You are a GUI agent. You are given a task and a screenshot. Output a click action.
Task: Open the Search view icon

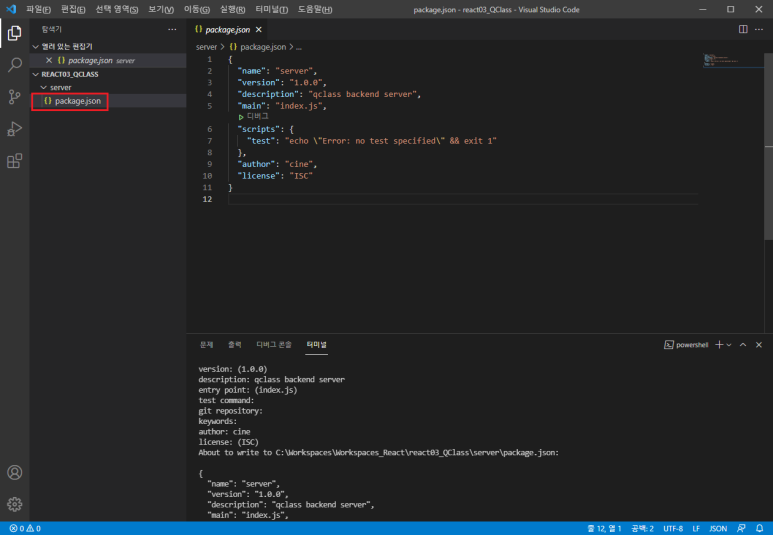(x=14, y=65)
